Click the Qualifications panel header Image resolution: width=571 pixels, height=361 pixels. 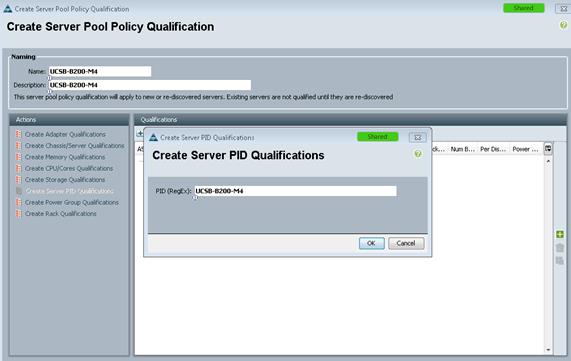coord(350,119)
